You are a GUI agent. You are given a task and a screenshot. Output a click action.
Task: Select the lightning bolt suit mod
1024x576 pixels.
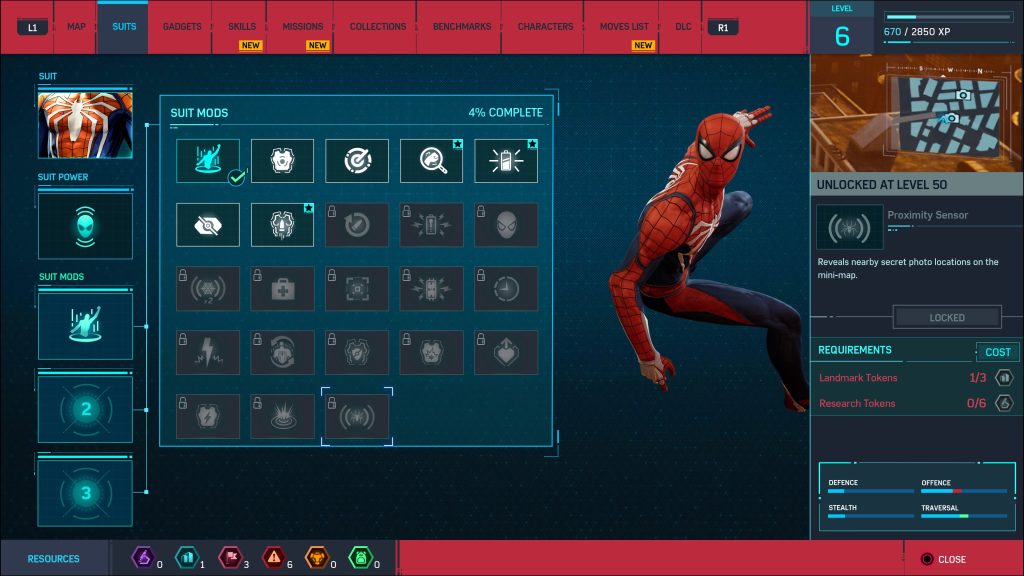pyautogui.click(x=207, y=352)
